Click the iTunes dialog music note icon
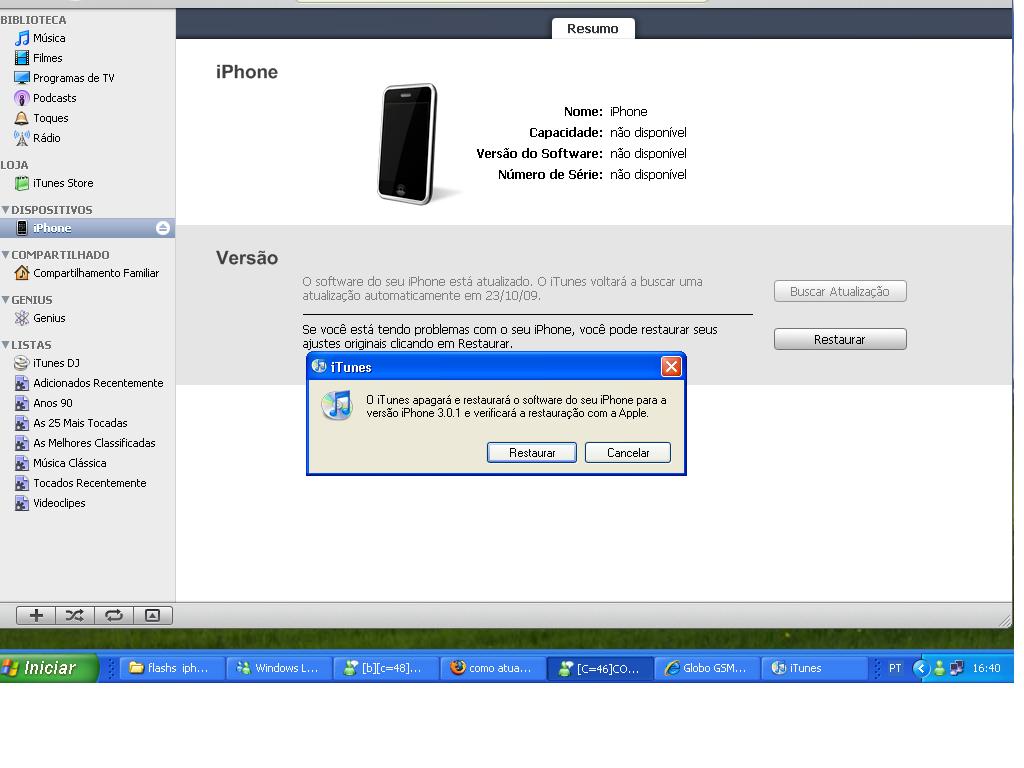 (338, 405)
